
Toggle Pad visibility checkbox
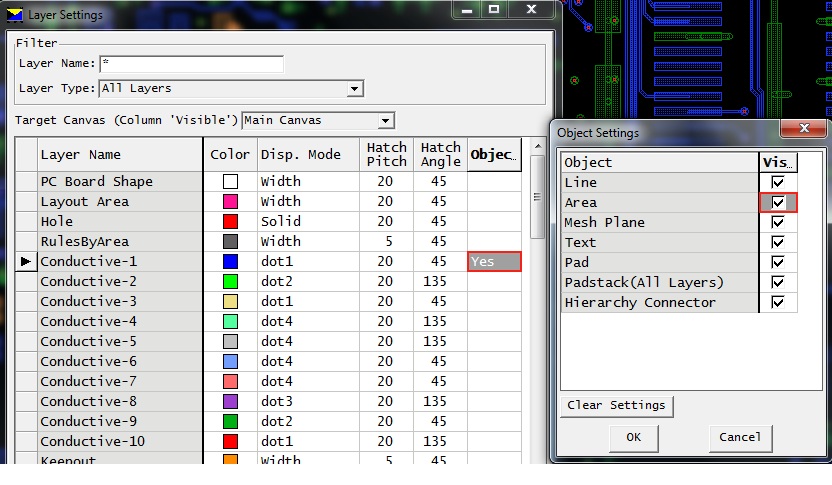click(778, 263)
